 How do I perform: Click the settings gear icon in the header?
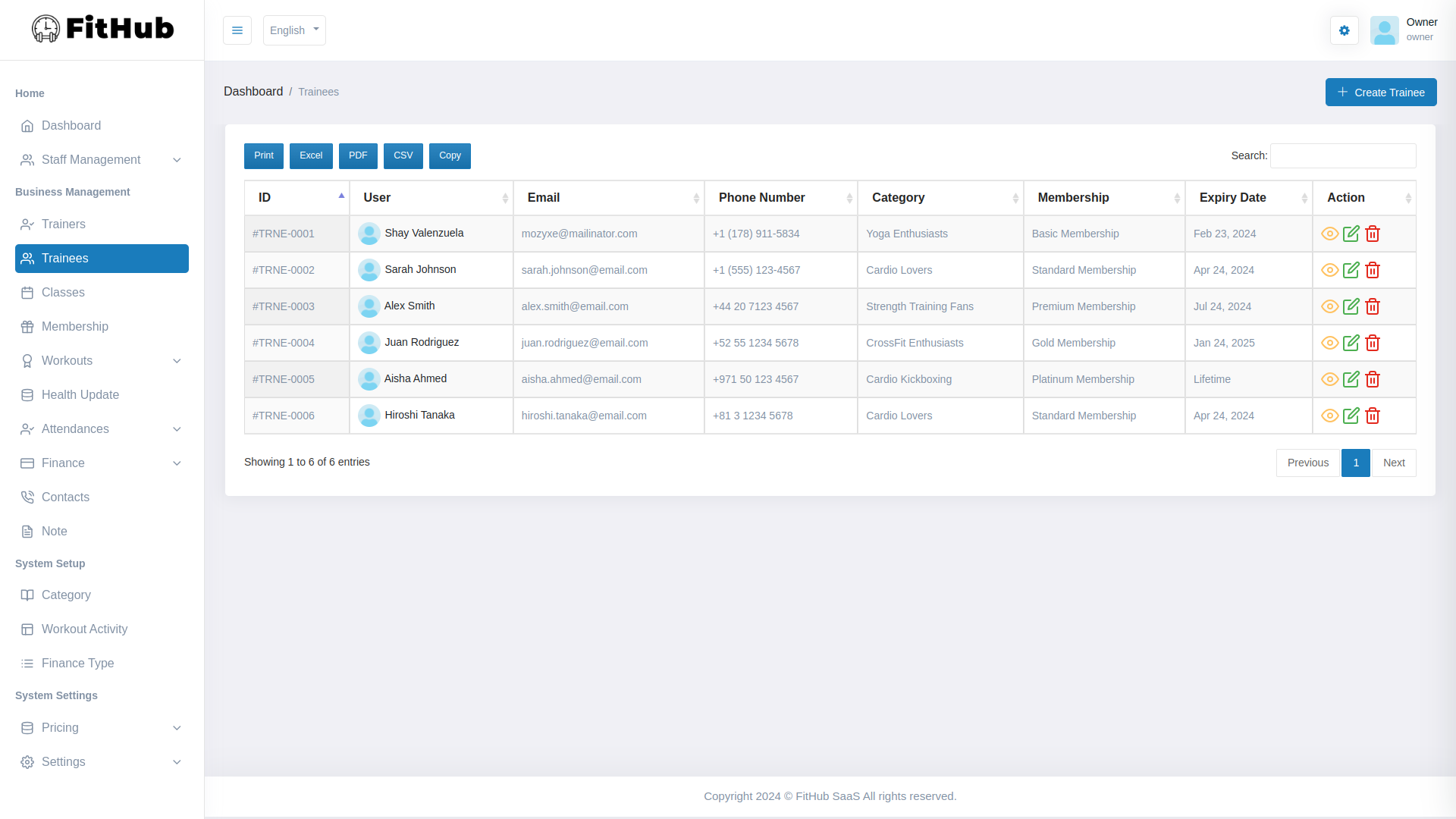tap(1345, 30)
